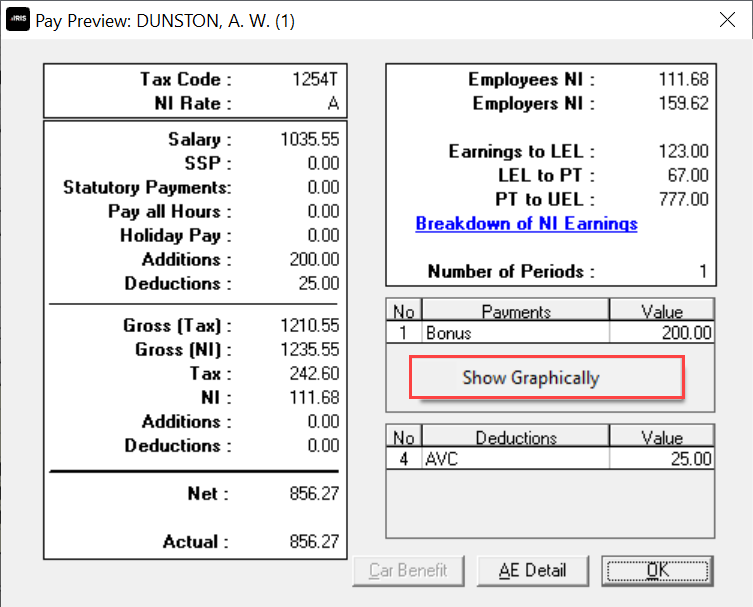Image resolution: width=753 pixels, height=607 pixels.
Task: Click the Statutory Payments label
Action: point(147,187)
